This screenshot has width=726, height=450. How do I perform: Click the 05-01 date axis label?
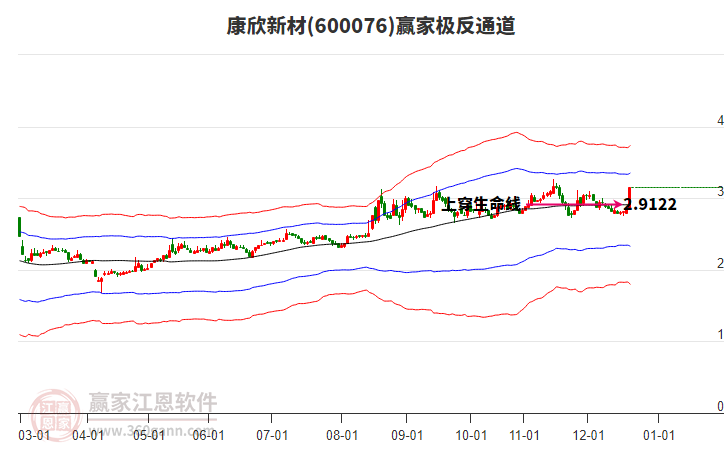tap(149, 436)
